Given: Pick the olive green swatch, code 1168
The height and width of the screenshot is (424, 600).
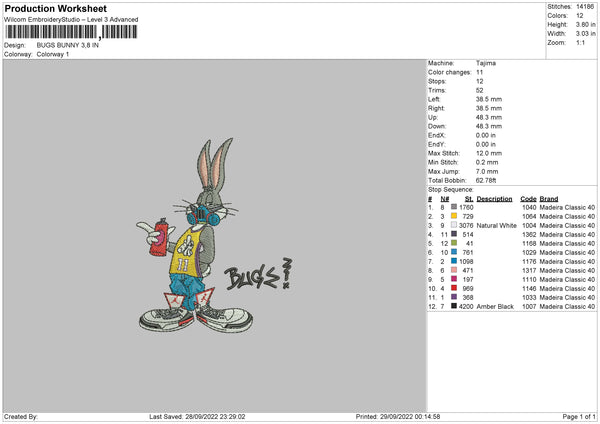Looking at the screenshot, I should pos(455,243).
